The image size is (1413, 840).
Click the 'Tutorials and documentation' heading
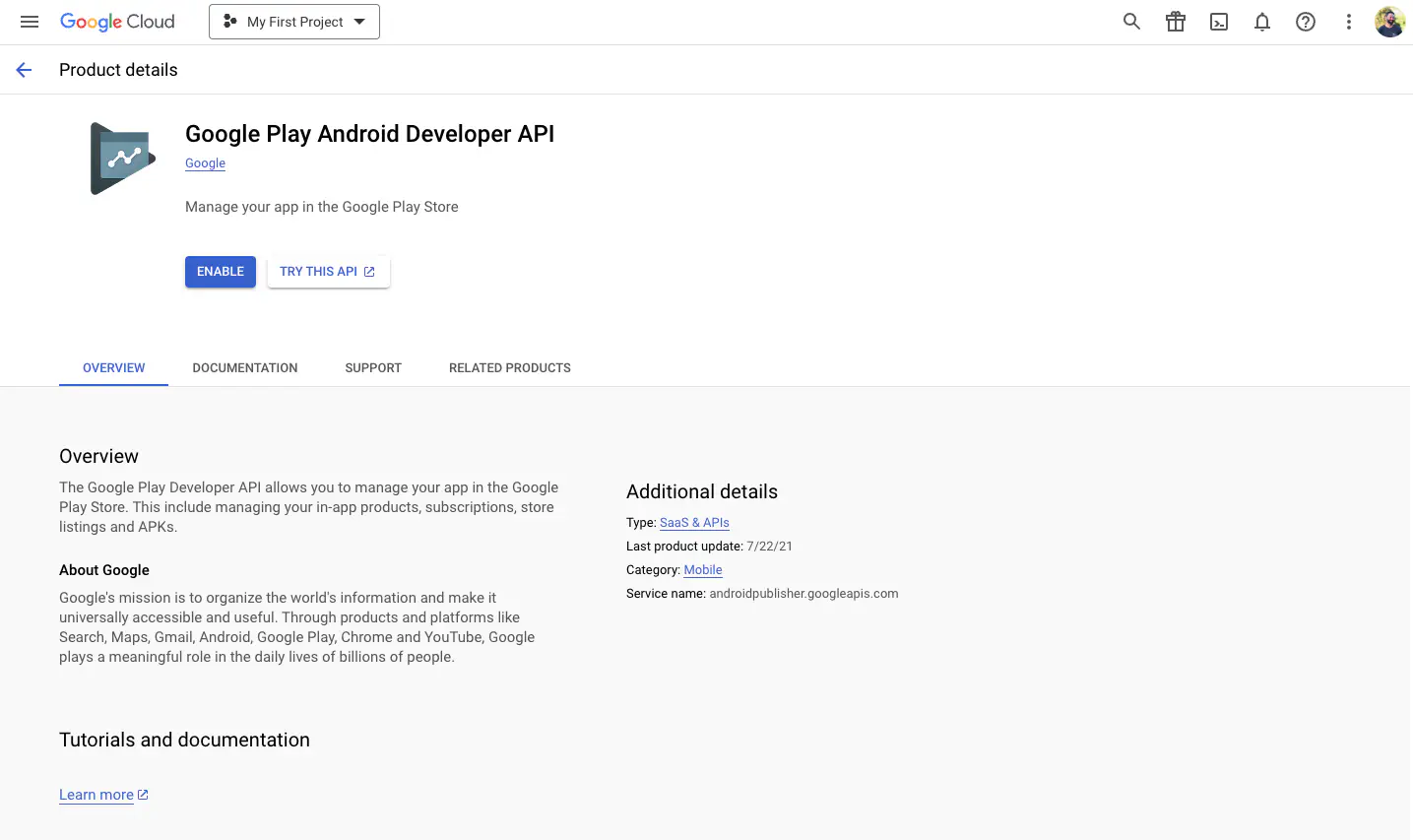pyautogui.click(x=184, y=740)
